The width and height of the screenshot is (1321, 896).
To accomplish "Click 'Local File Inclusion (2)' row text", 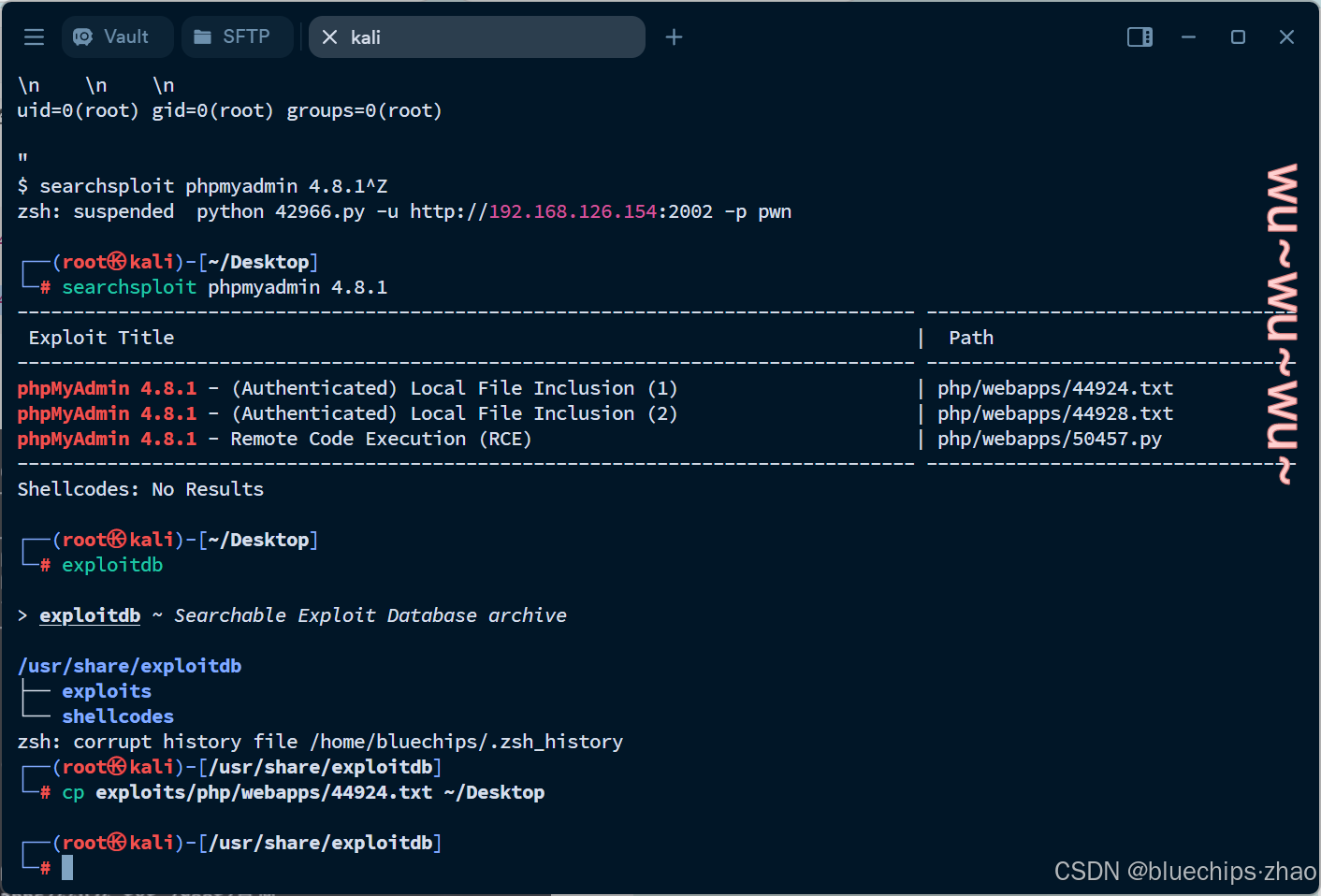I will 544,413.
